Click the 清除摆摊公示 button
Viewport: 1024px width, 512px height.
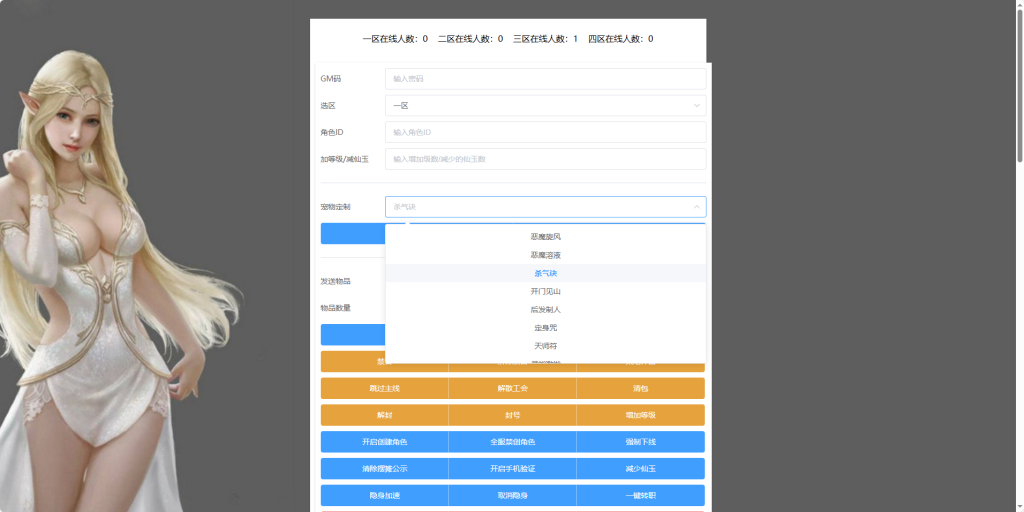[385, 469]
